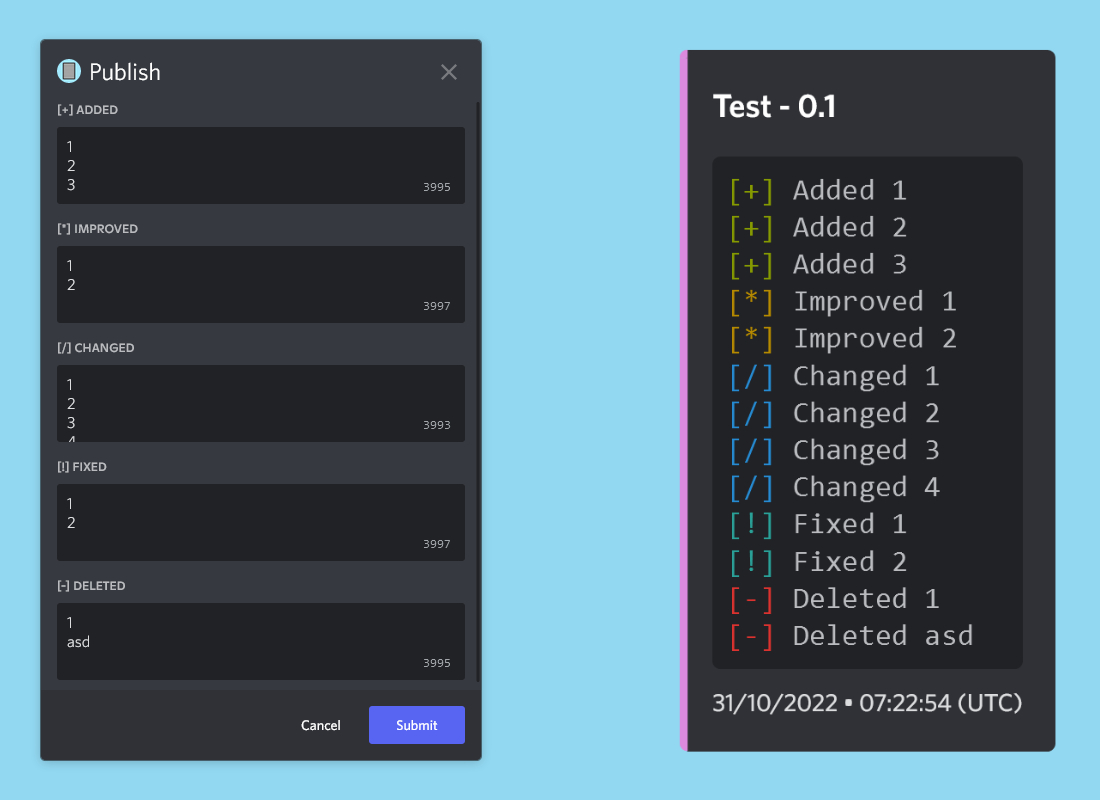Image resolution: width=1100 pixels, height=800 pixels.
Task: Click the "Test - 0.1" embed title
Action: 774,106
